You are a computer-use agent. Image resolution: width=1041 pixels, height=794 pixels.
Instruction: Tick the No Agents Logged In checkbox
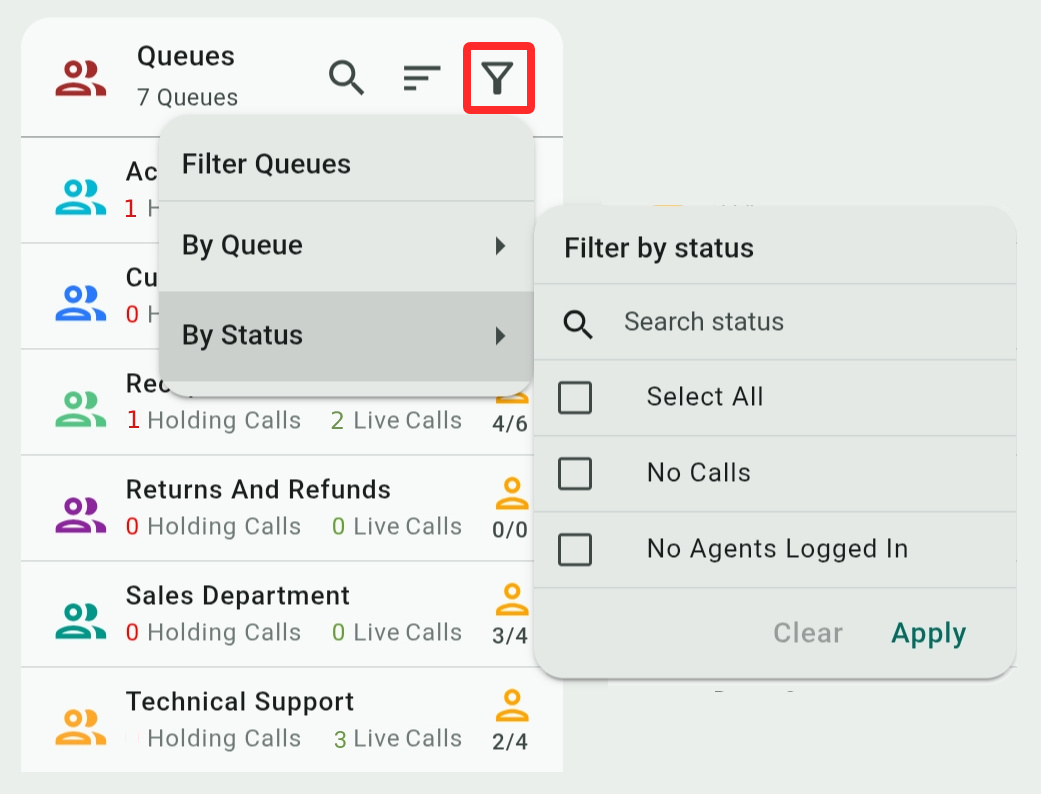click(575, 549)
